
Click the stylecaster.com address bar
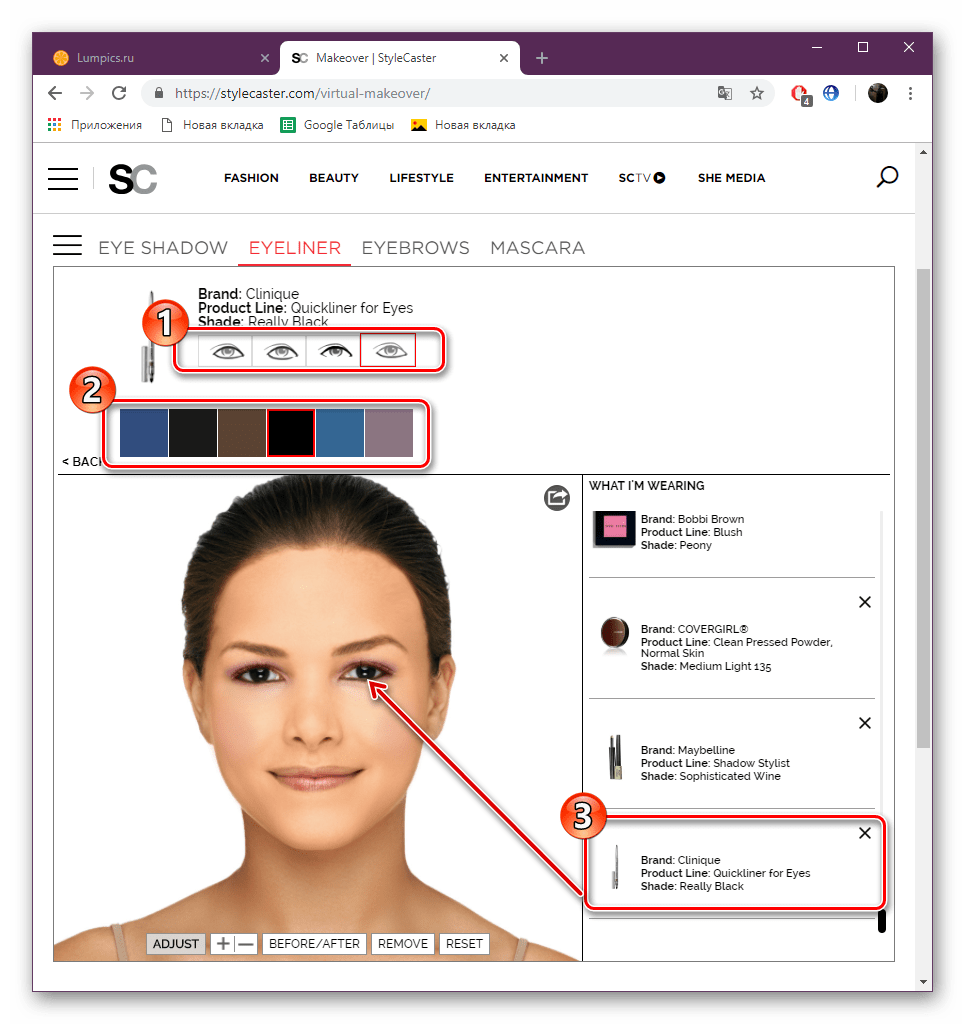[x=431, y=93]
